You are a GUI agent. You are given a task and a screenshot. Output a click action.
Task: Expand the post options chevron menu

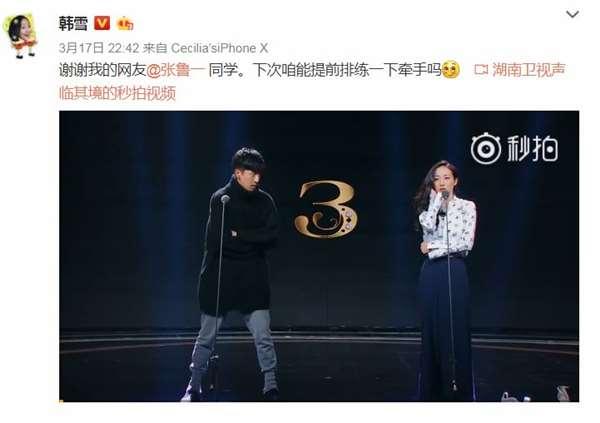click(x=572, y=15)
